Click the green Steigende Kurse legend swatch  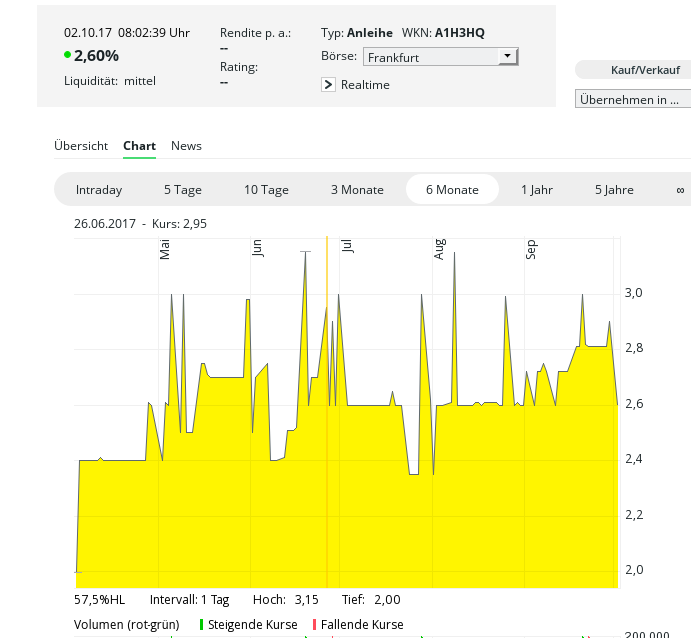pyautogui.click(x=202, y=625)
